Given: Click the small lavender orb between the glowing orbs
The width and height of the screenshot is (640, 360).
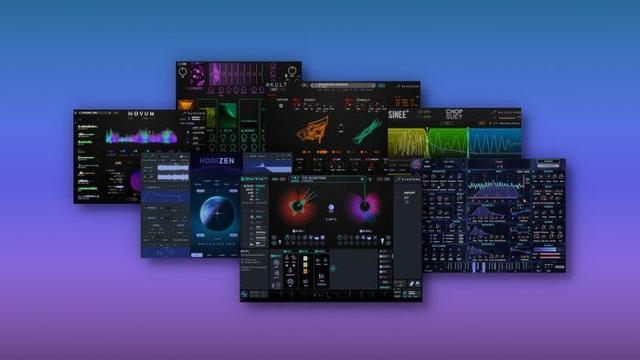Looking at the screenshot, I should coord(331,208).
